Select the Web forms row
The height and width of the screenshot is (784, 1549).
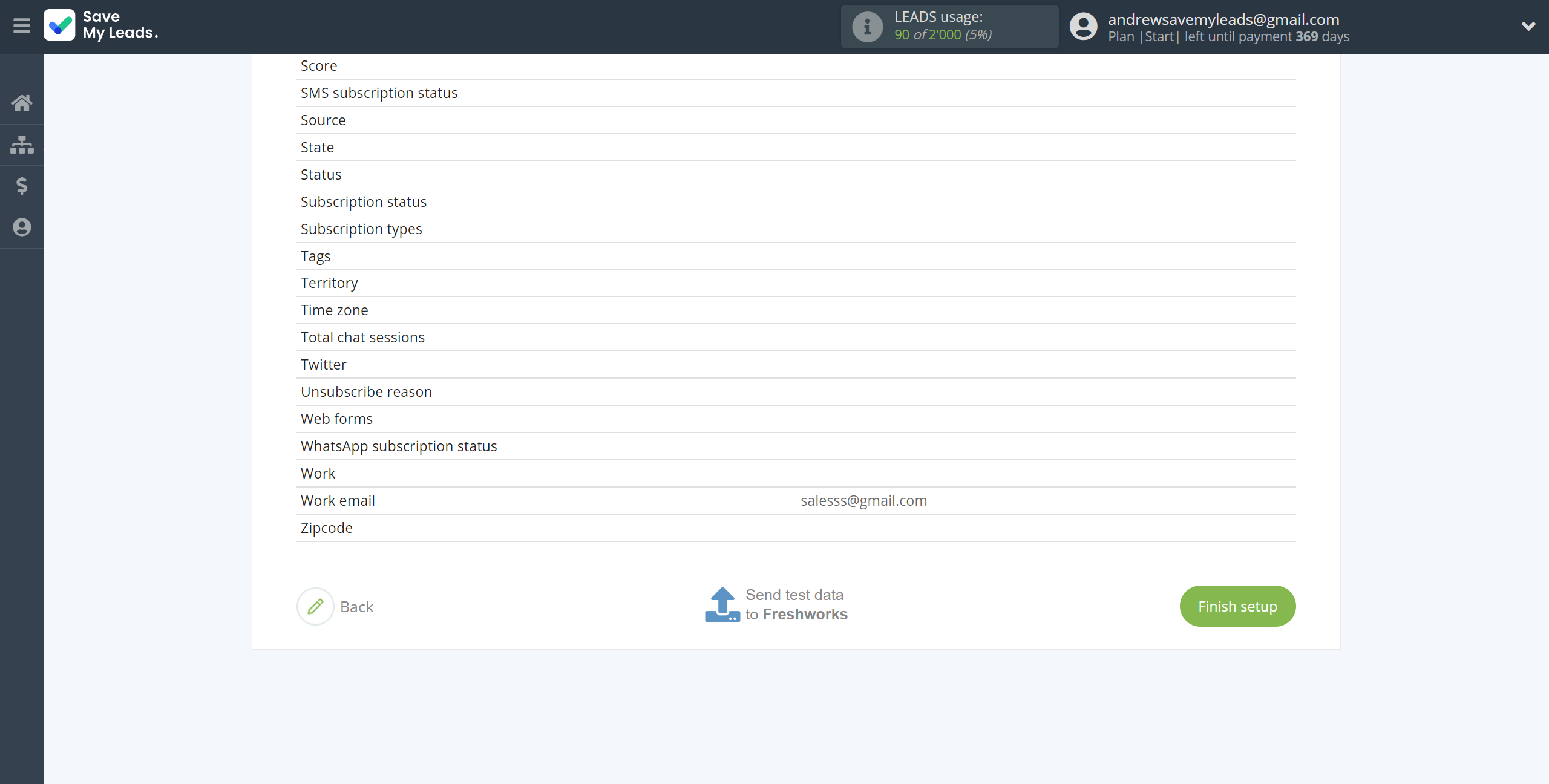(x=796, y=419)
